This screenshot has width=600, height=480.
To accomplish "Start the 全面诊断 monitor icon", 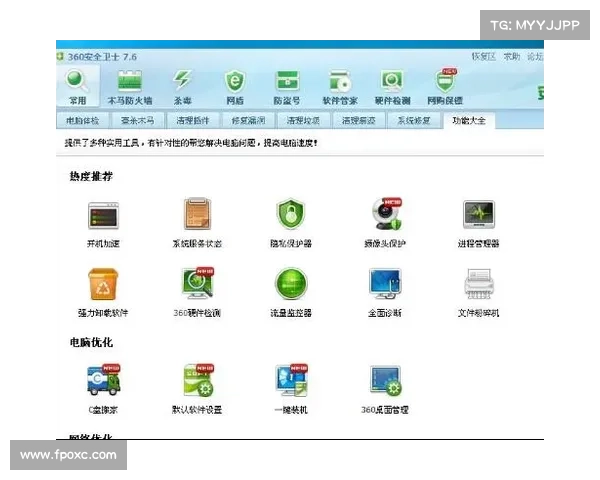I will (x=385, y=284).
